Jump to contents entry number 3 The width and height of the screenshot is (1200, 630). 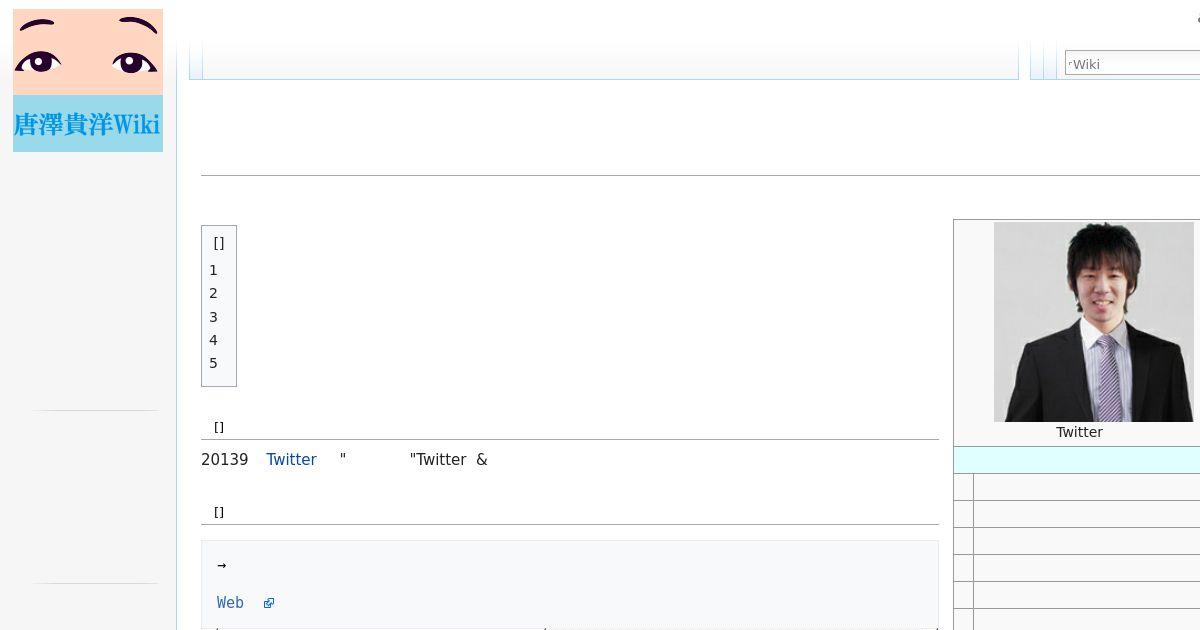(x=213, y=317)
